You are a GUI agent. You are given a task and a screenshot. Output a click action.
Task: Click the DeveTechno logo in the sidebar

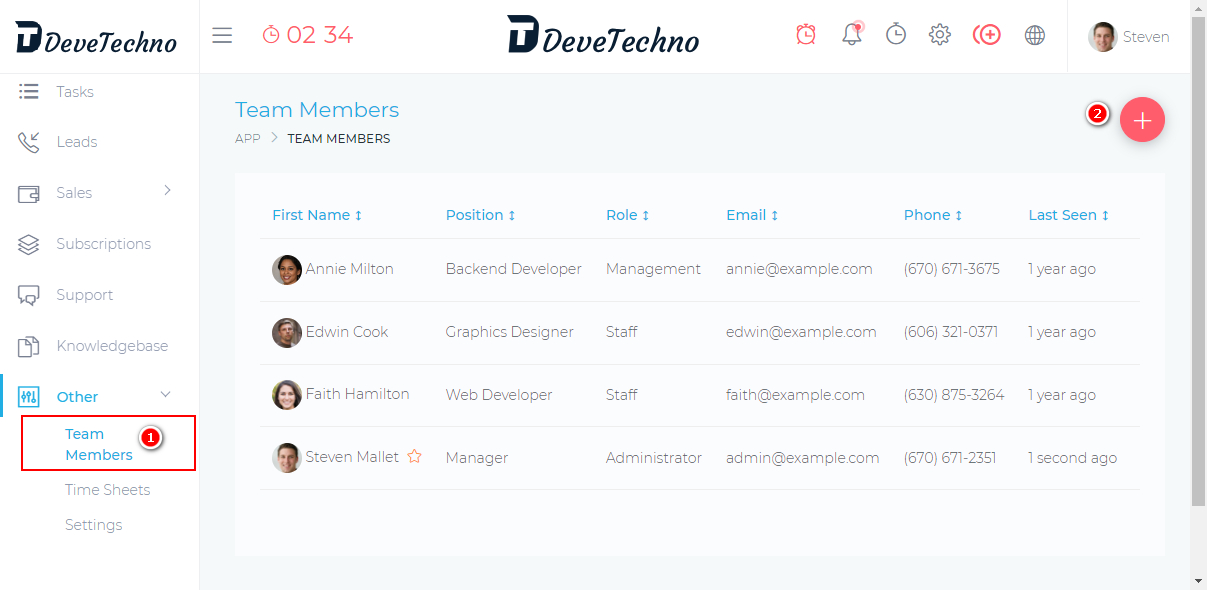click(x=96, y=38)
